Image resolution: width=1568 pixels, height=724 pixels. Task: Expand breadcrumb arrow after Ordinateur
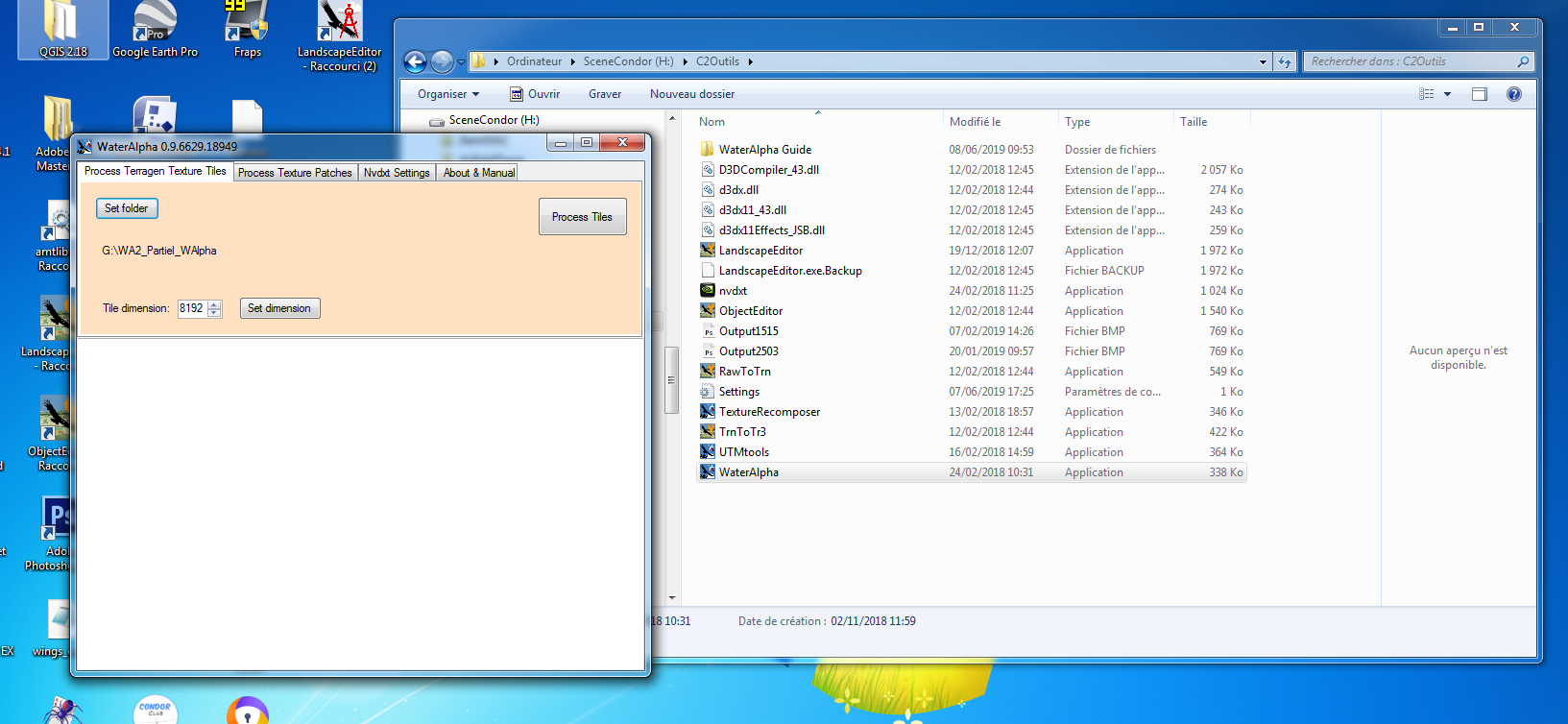573,61
